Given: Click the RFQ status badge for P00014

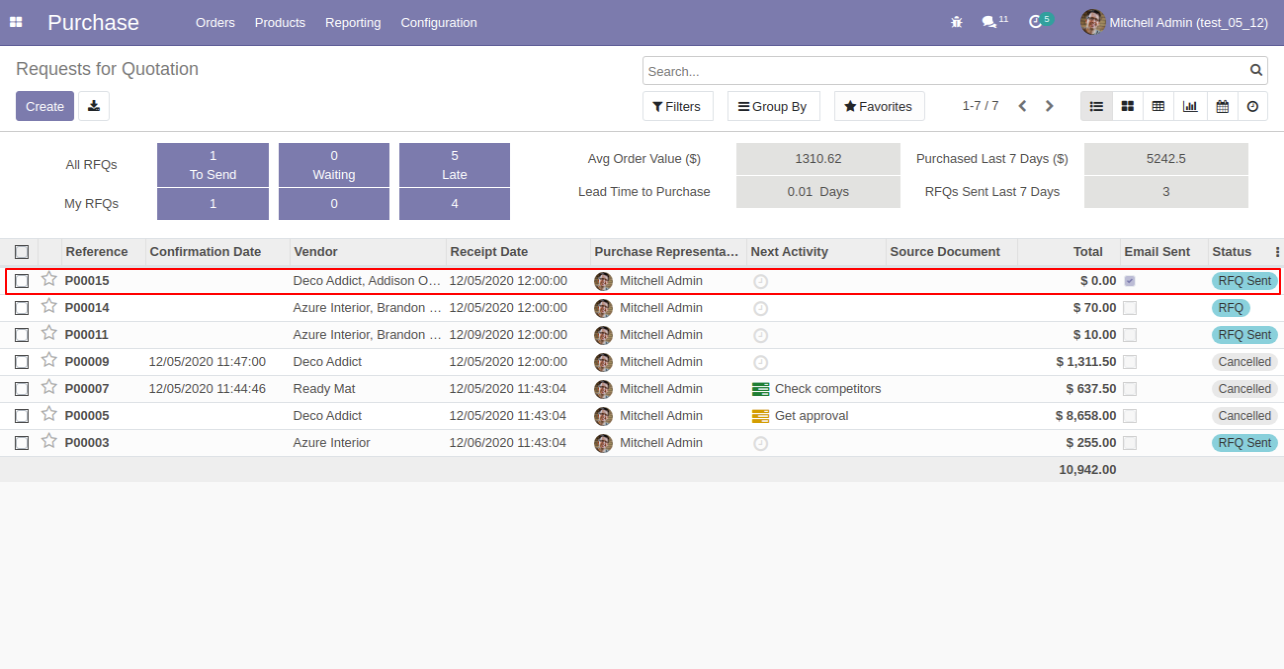Looking at the screenshot, I should (1231, 308).
